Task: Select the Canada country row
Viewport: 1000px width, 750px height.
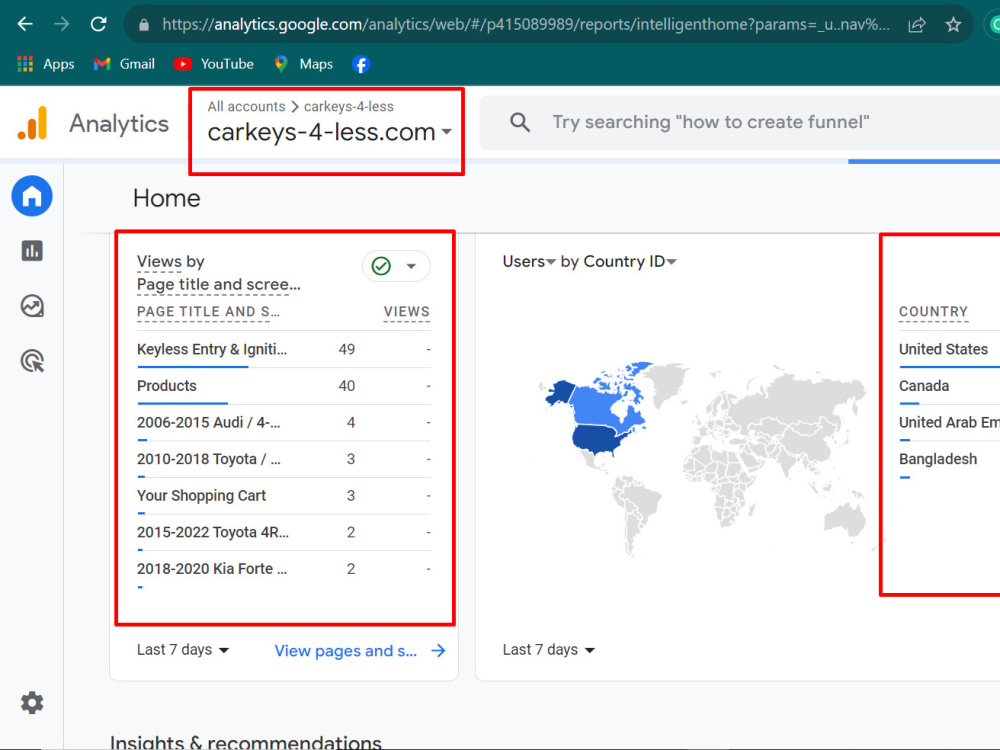Action: (x=950, y=386)
